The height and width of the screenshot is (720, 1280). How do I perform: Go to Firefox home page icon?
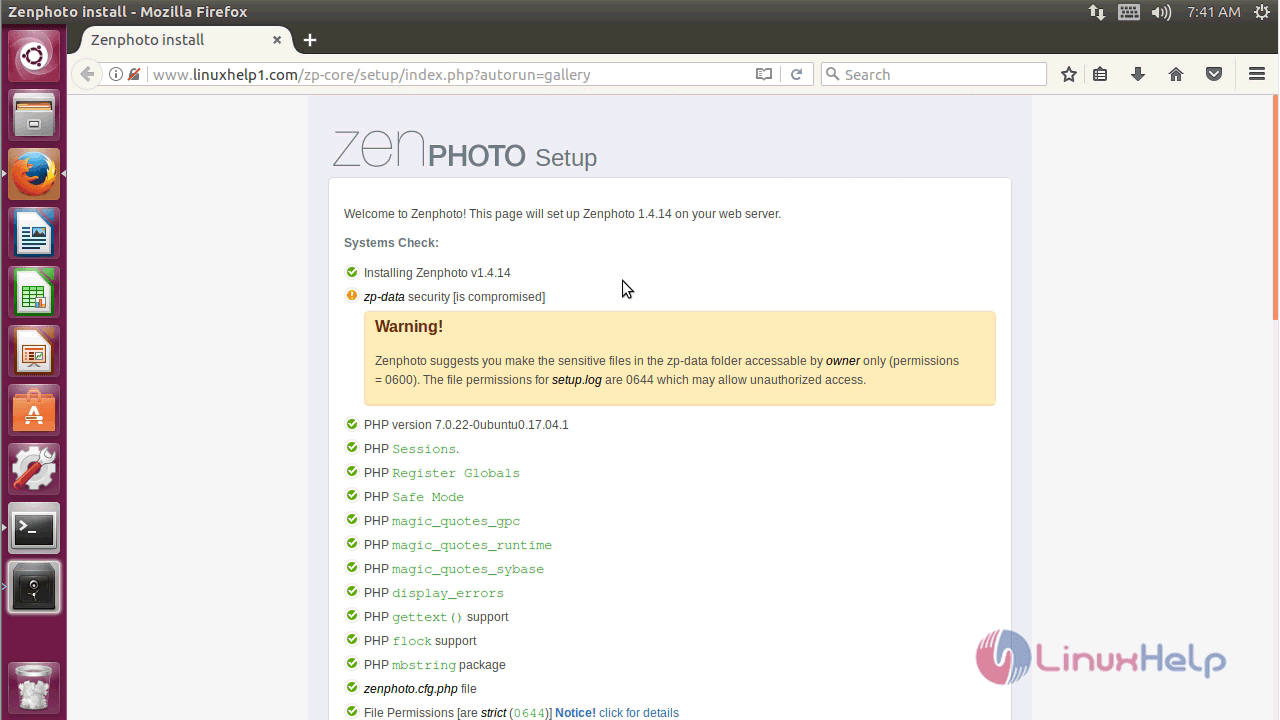click(1176, 74)
